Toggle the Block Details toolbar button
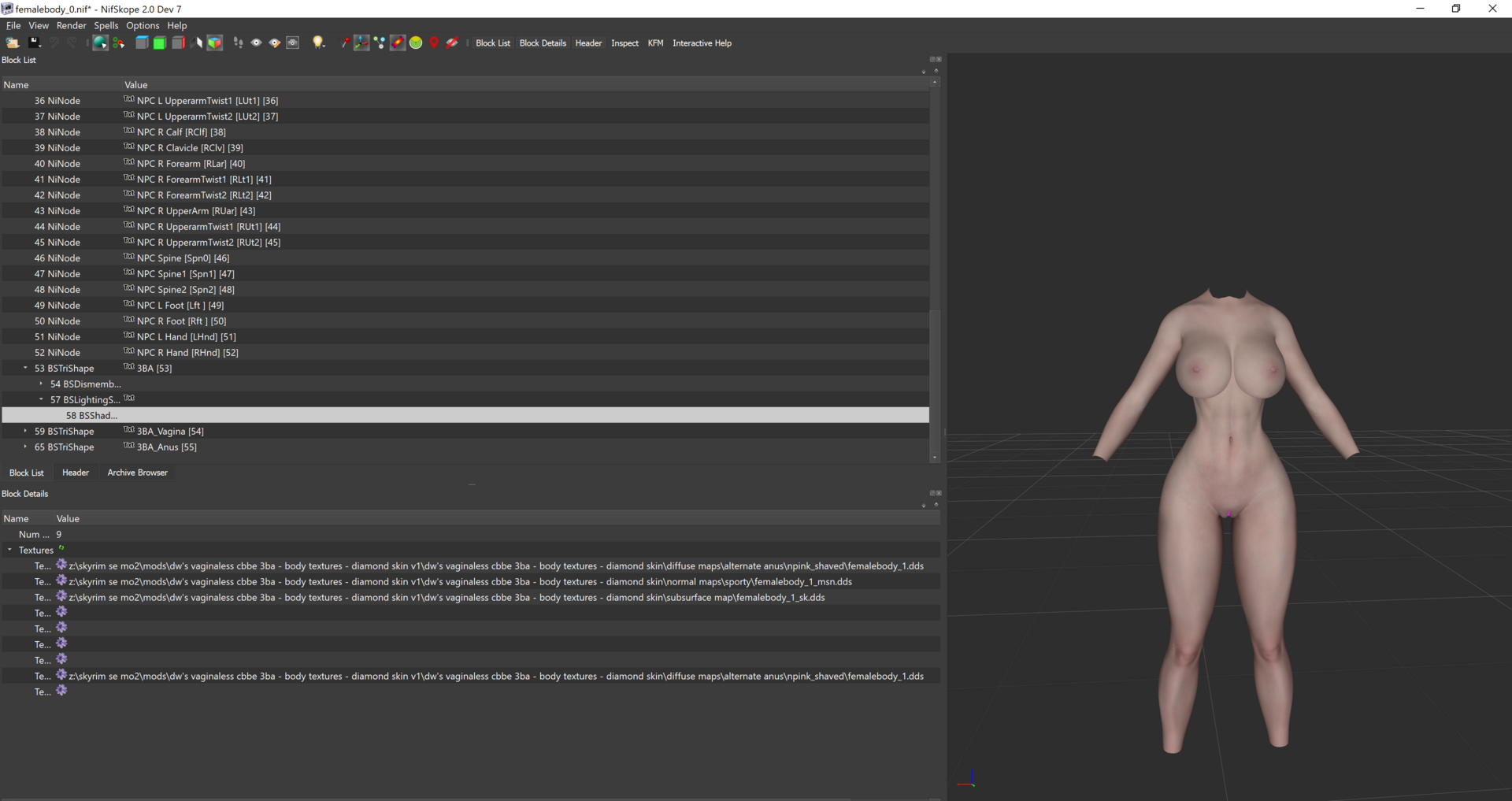Image resolution: width=1512 pixels, height=801 pixels. (543, 43)
